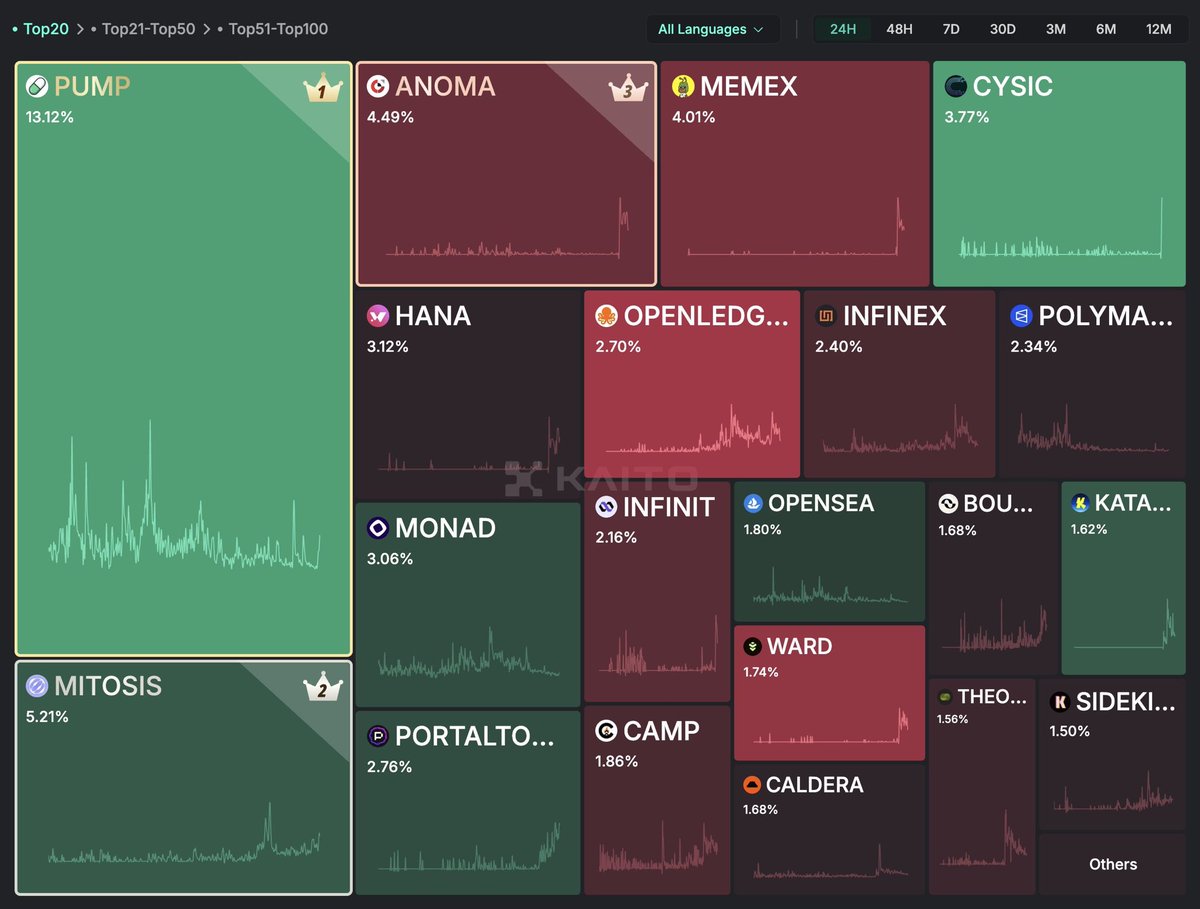Click the PUMP 13.12% value
This screenshot has width=1200, height=909.
pos(50,117)
